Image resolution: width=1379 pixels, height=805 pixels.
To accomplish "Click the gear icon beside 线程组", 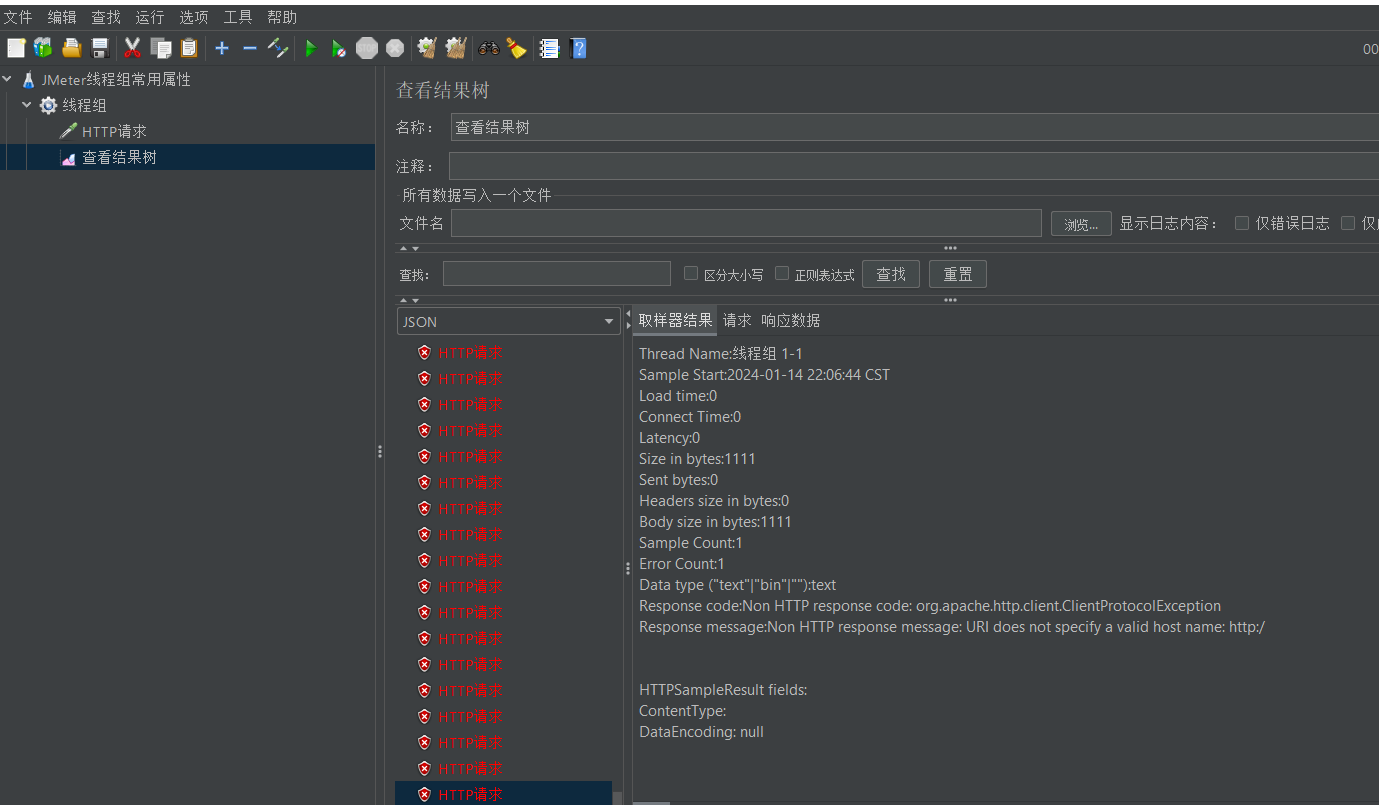I will click(x=48, y=106).
